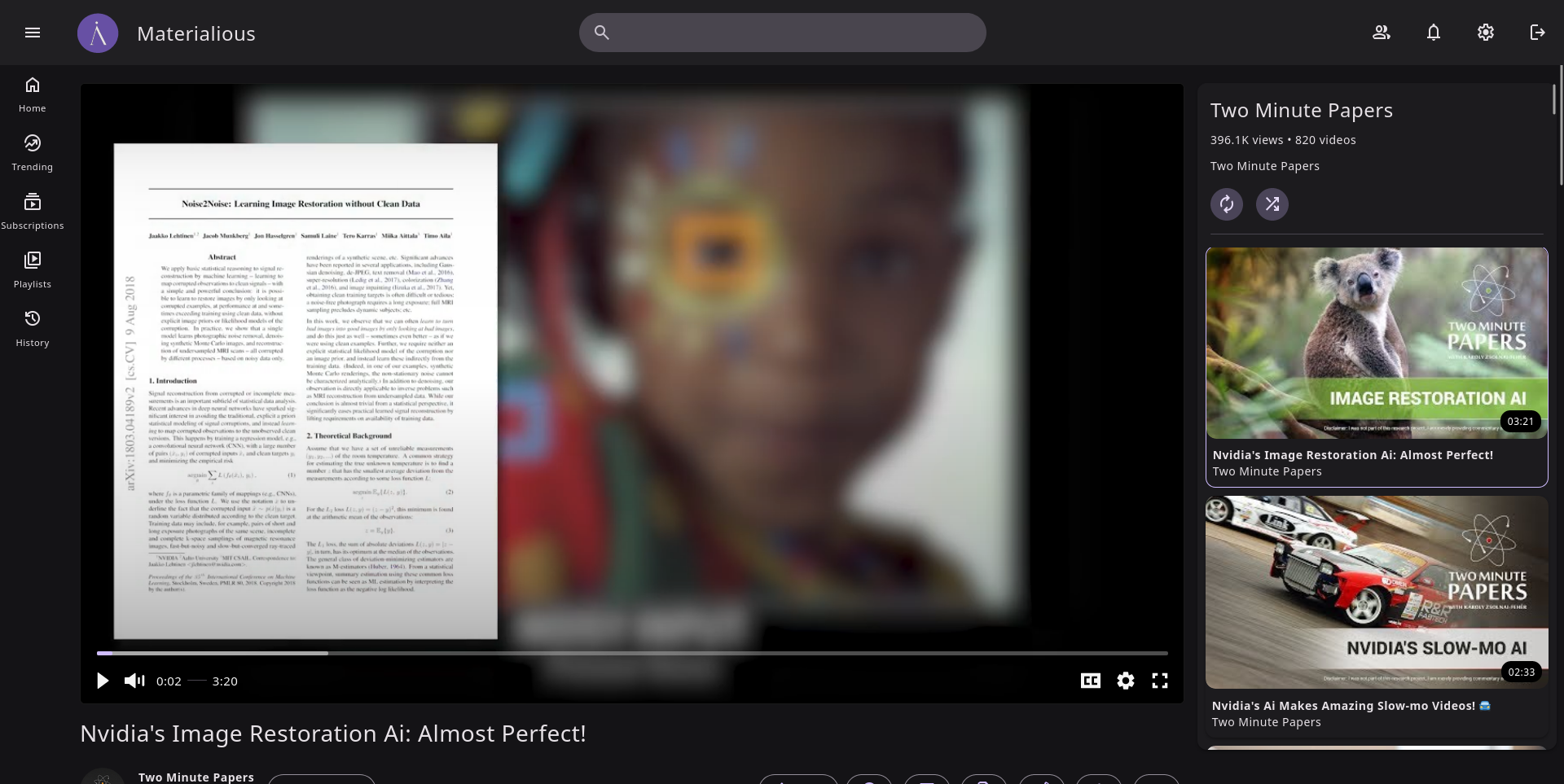Go to Home in sidebar
The width and height of the screenshot is (1564, 784).
[33, 94]
